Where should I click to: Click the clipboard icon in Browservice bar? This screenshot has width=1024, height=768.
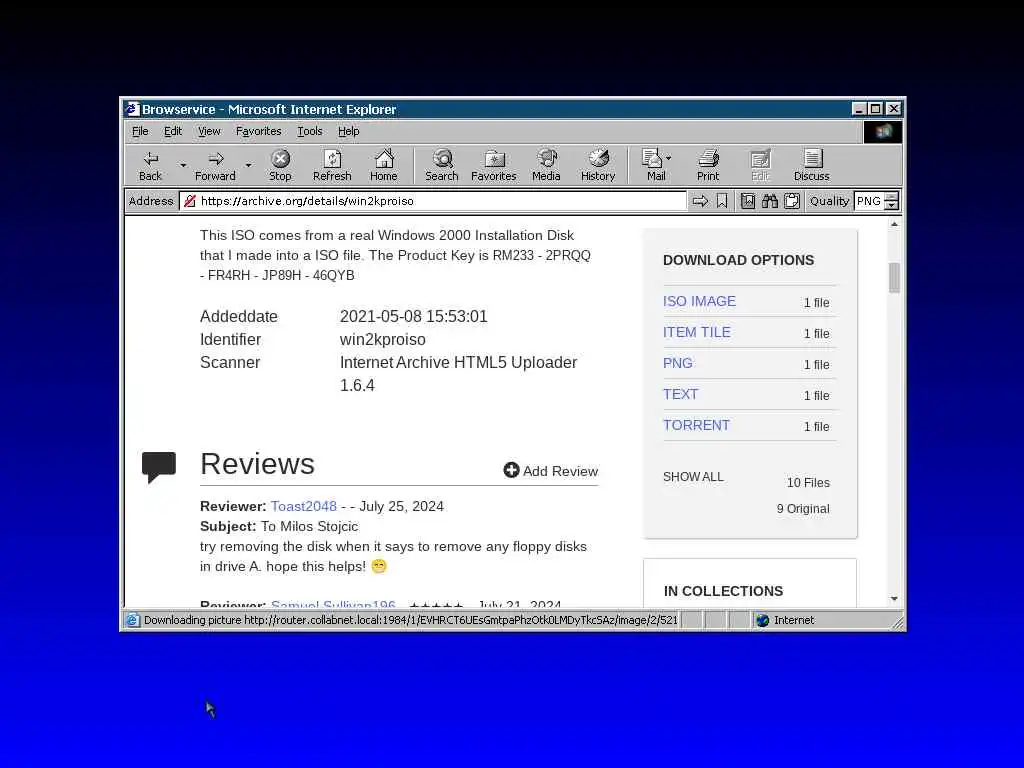(x=792, y=201)
